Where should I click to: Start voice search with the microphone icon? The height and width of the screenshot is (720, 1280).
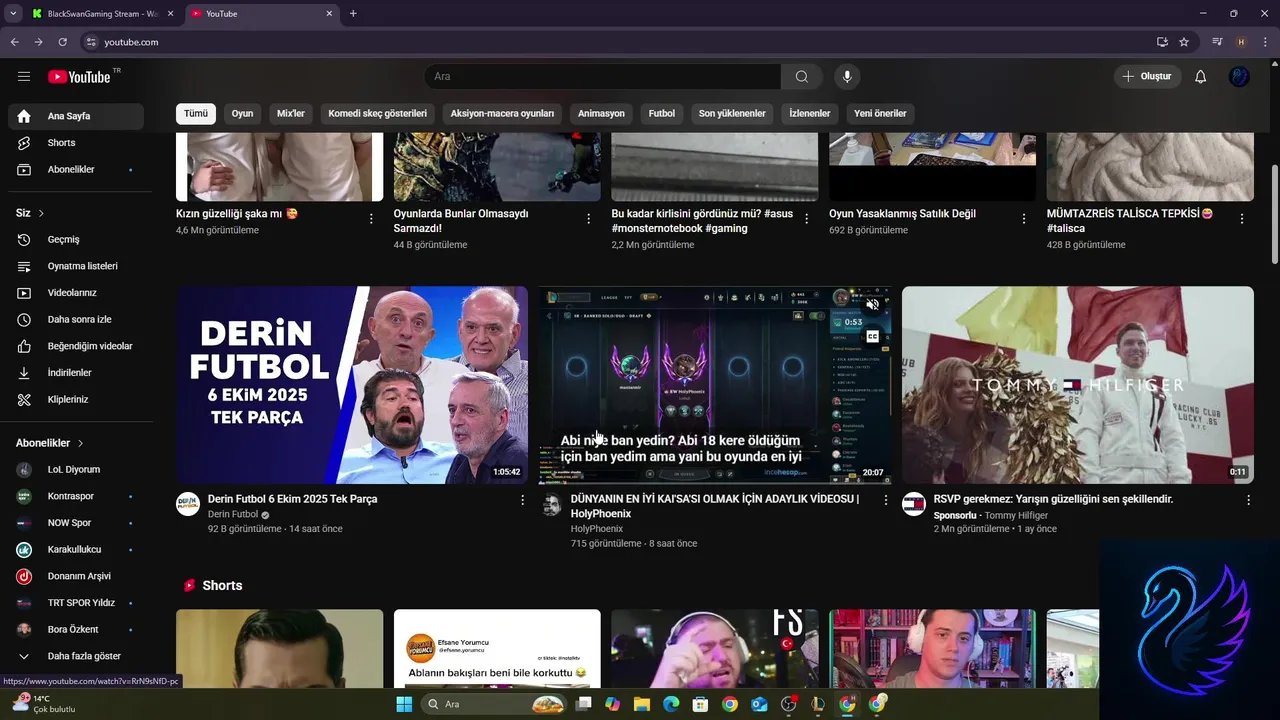(847, 77)
